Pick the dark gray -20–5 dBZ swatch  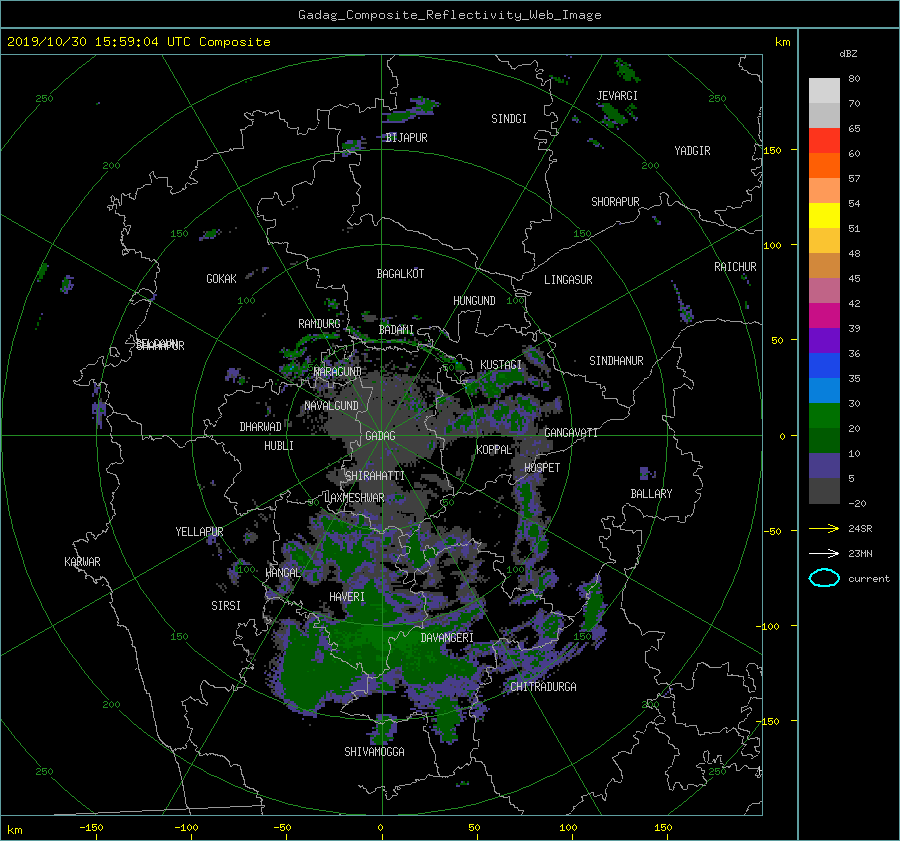(824, 491)
